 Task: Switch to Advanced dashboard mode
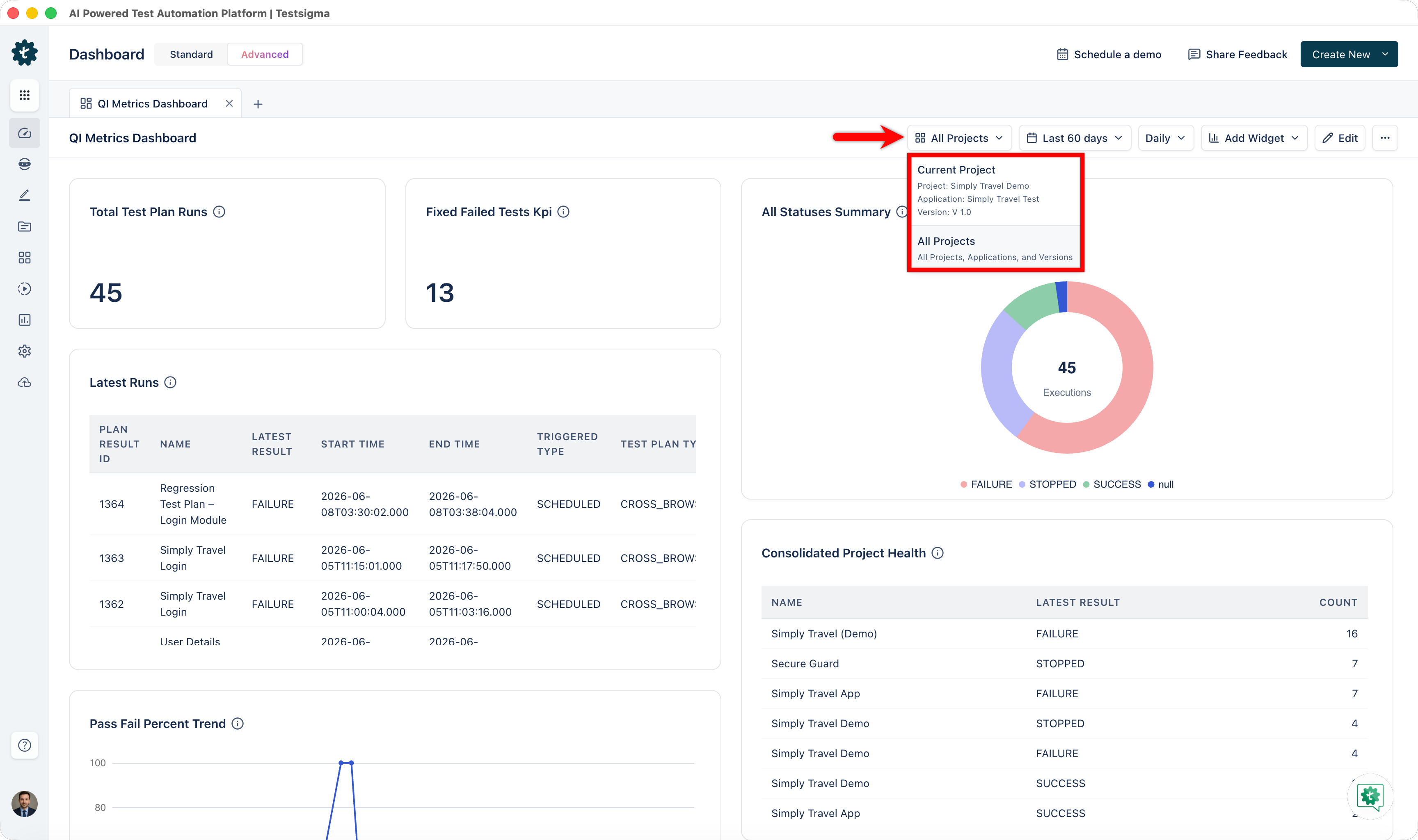click(265, 54)
